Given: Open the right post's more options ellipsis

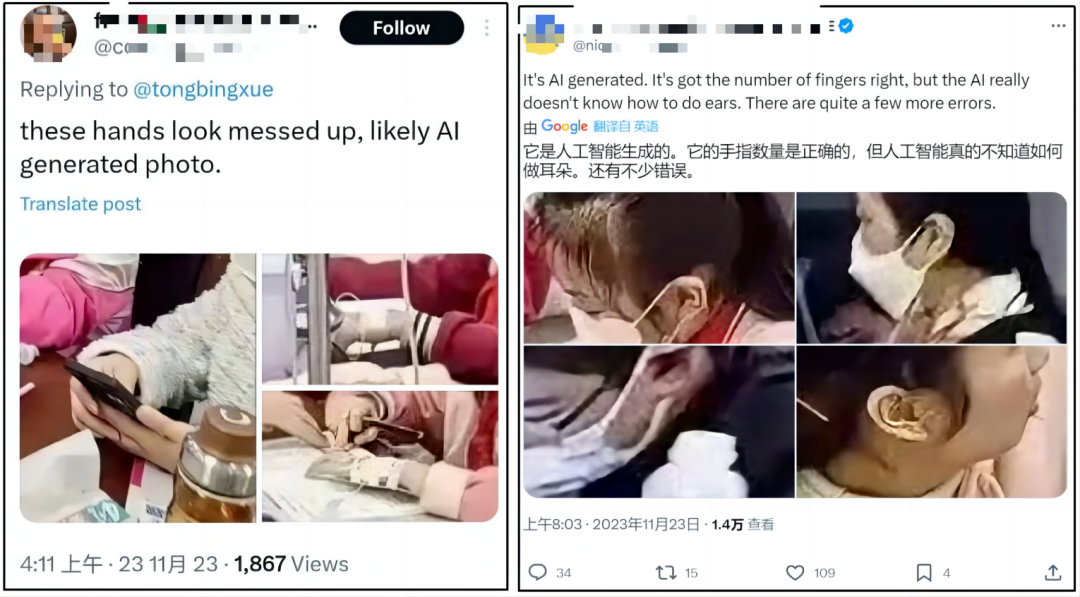Looking at the screenshot, I should pyautogui.click(x=1058, y=26).
